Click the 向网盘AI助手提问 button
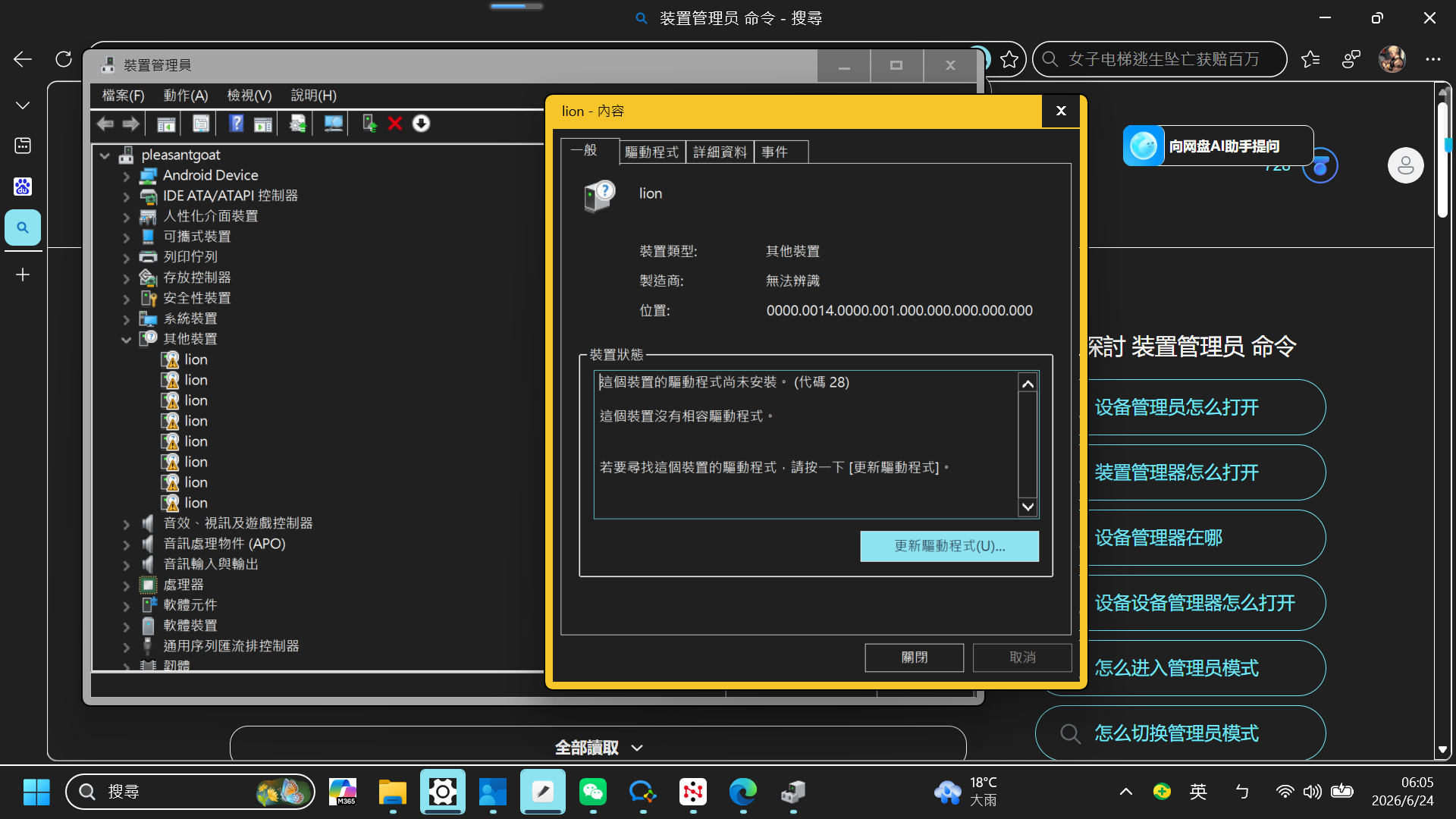The height and width of the screenshot is (819, 1456). click(1218, 146)
